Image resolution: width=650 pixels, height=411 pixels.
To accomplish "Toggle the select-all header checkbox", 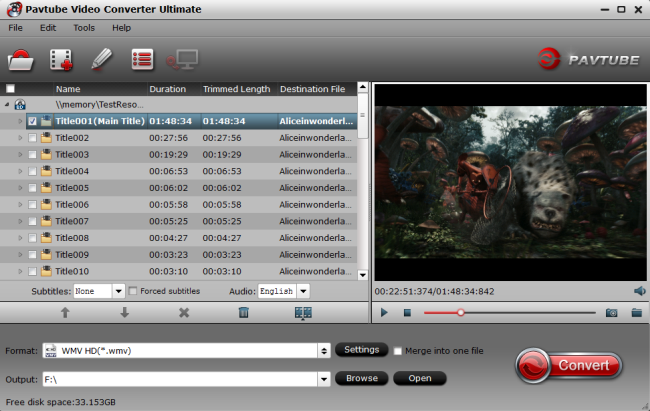I will click(10, 89).
